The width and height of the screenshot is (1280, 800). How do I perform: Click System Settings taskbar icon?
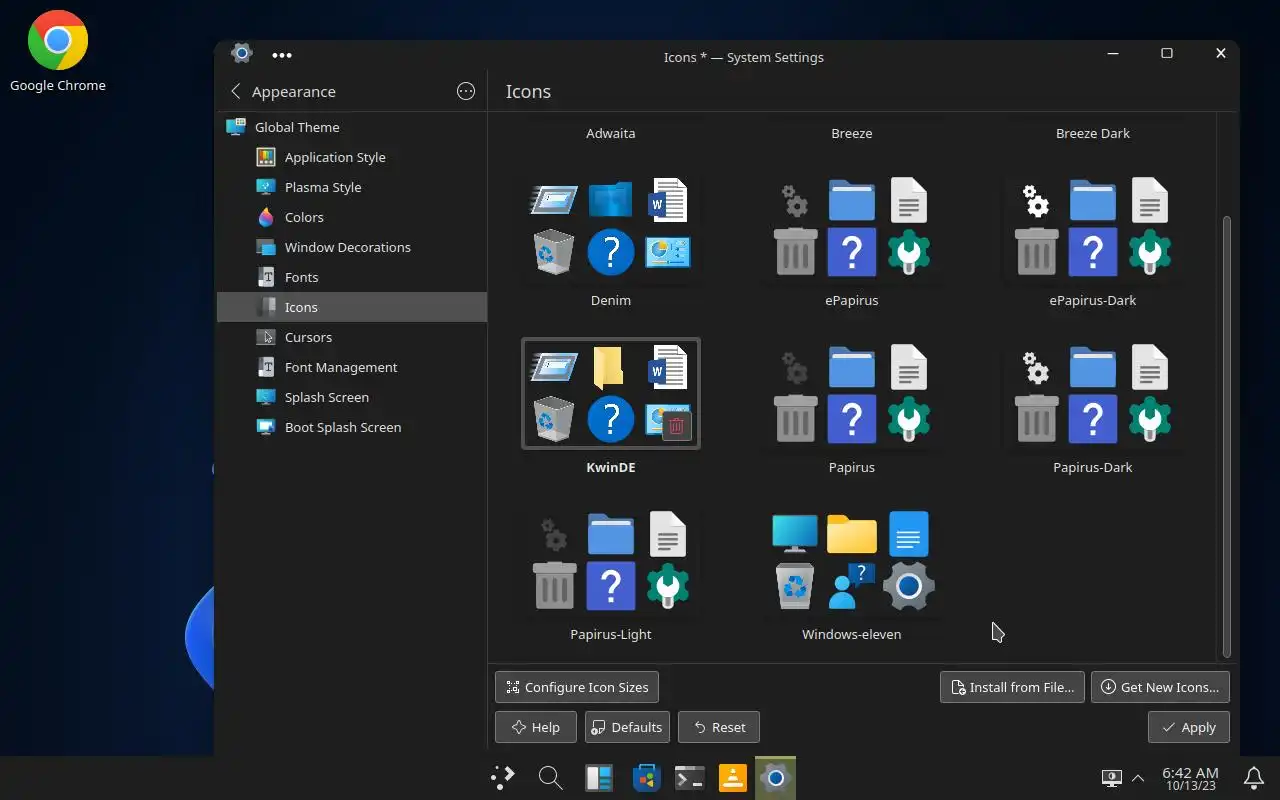click(775, 777)
